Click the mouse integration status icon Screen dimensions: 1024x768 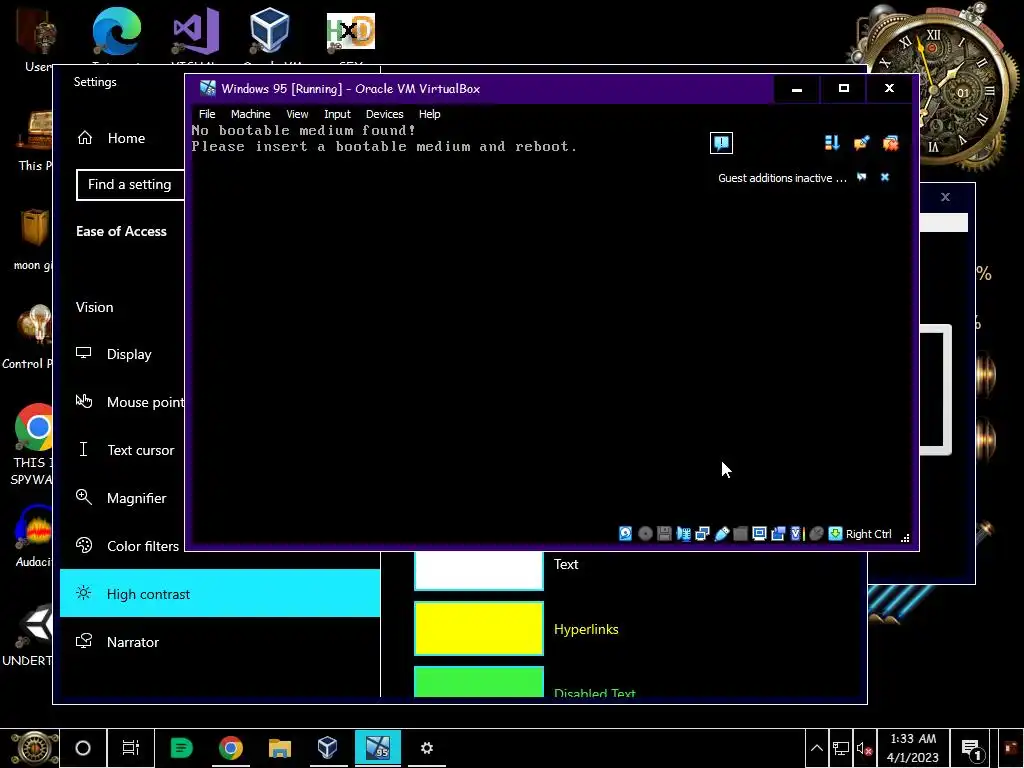816,534
